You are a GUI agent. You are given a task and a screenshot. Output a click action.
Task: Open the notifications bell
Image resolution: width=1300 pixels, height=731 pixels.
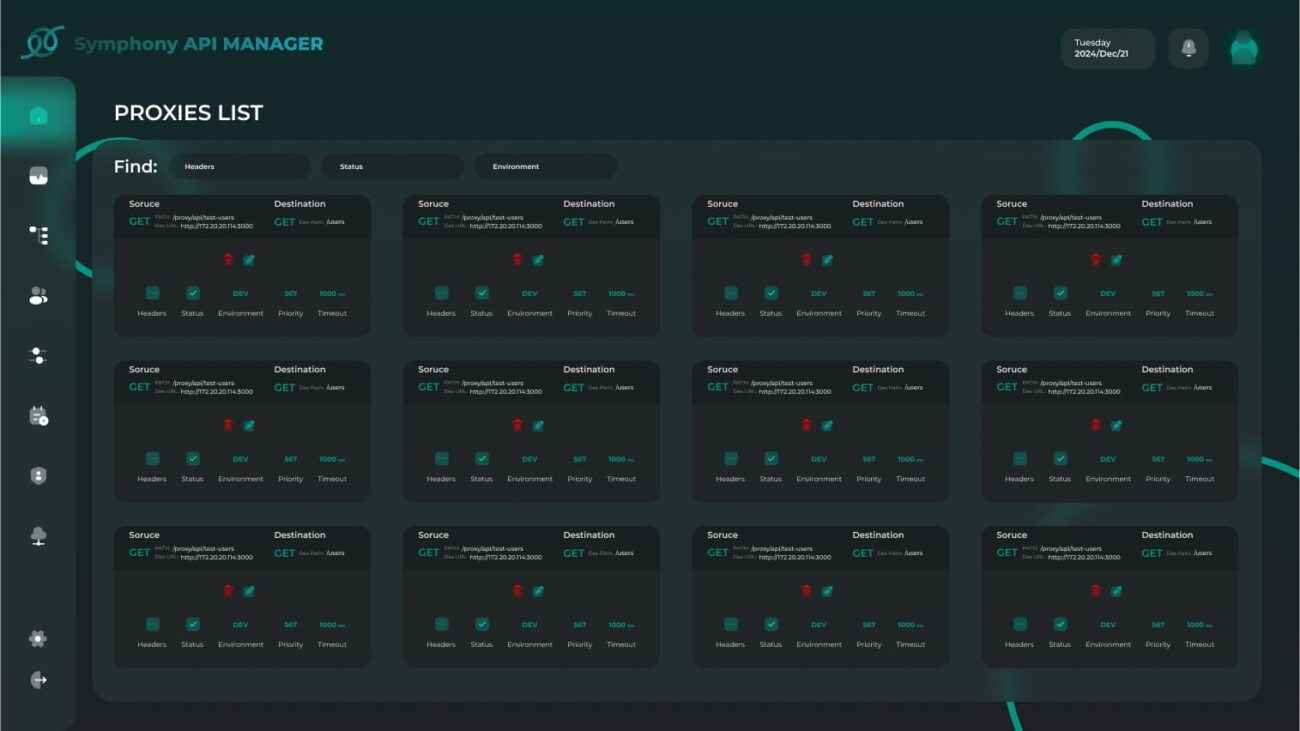tap(1188, 48)
